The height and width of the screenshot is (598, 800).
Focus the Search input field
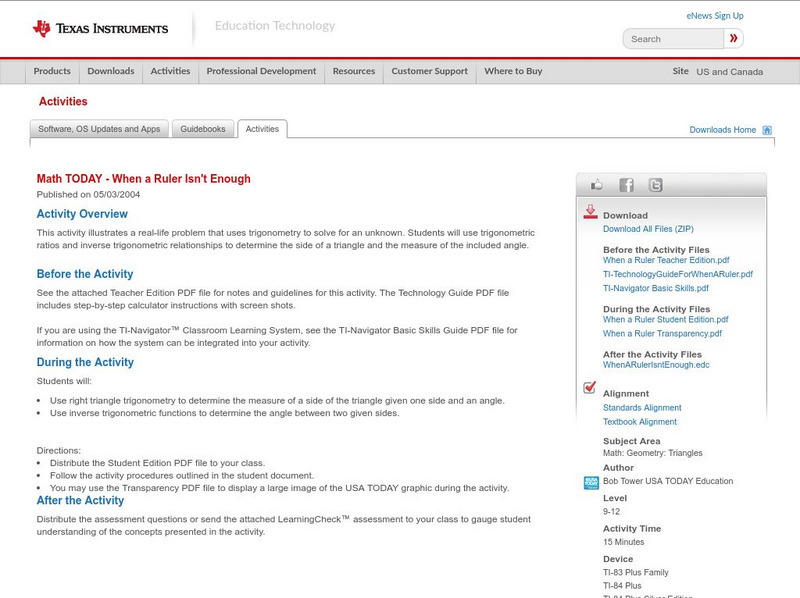pos(673,39)
